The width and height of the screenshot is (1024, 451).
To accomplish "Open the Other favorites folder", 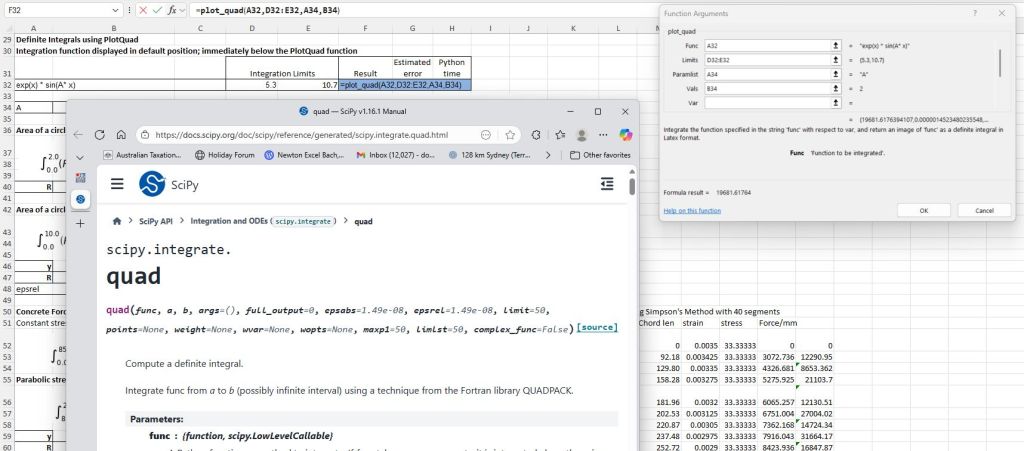I will coord(600,155).
